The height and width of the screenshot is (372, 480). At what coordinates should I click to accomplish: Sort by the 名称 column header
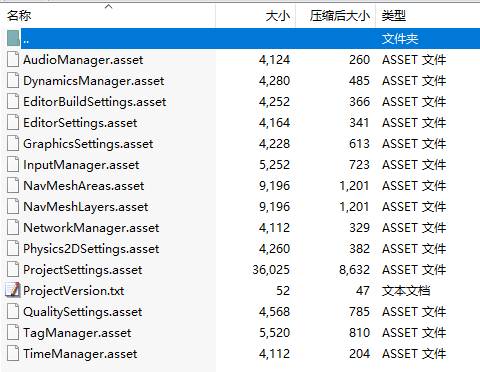(19, 16)
